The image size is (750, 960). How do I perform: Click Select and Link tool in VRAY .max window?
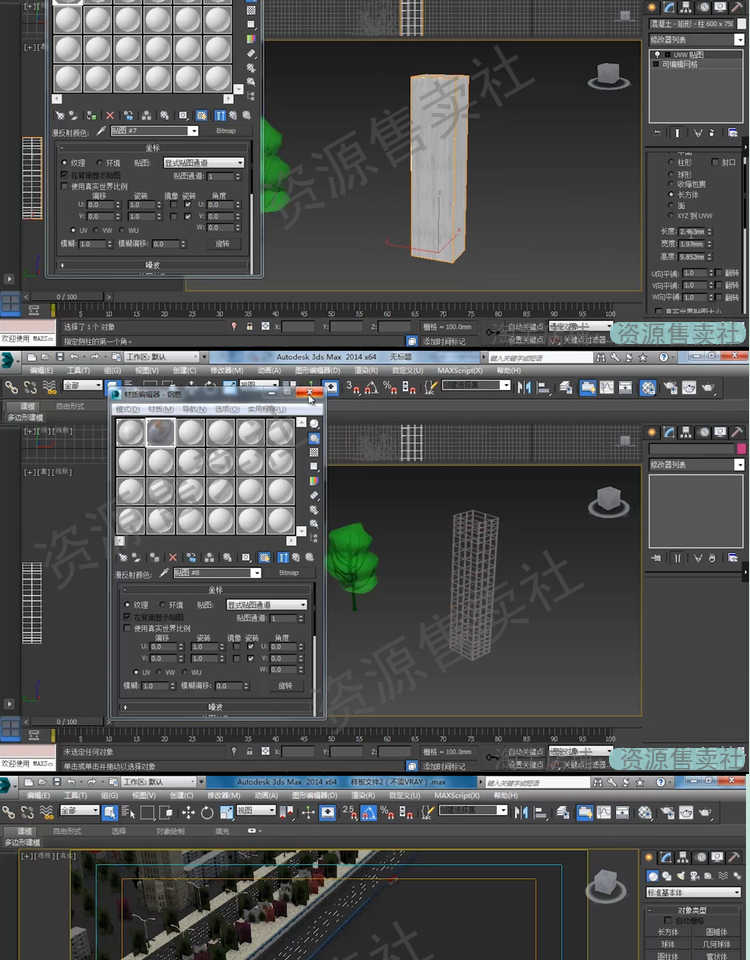point(9,812)
